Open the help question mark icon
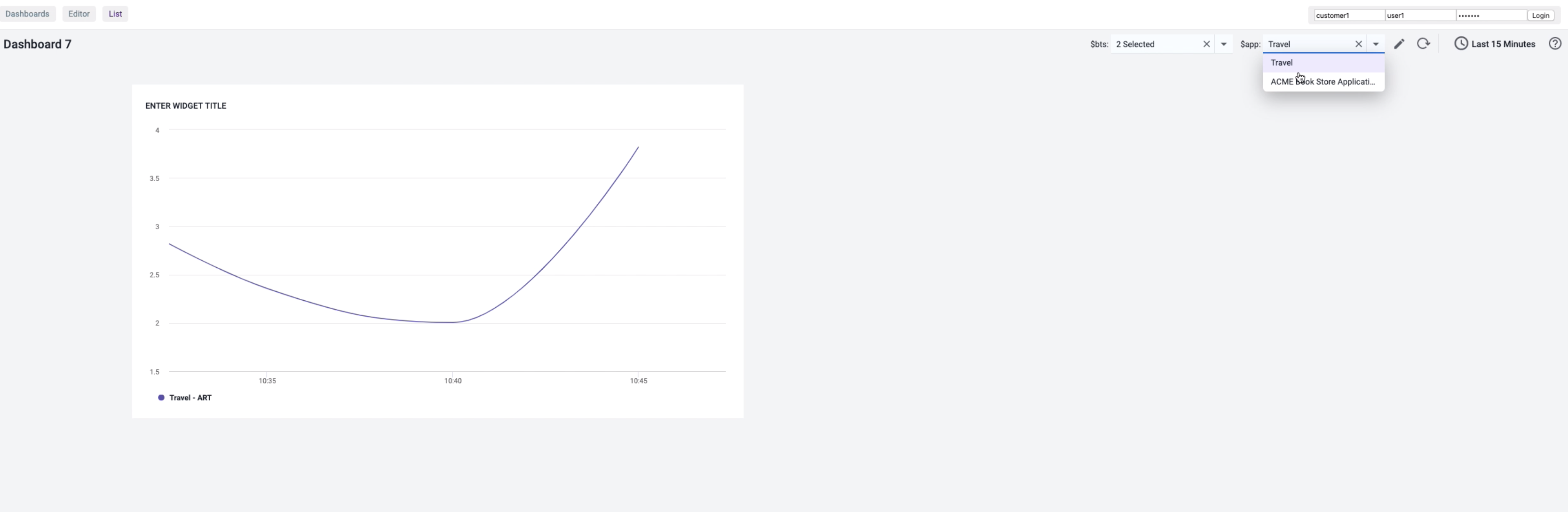Image resolution: width=1568 pixels, height=512 pixels. [1555, 44]
